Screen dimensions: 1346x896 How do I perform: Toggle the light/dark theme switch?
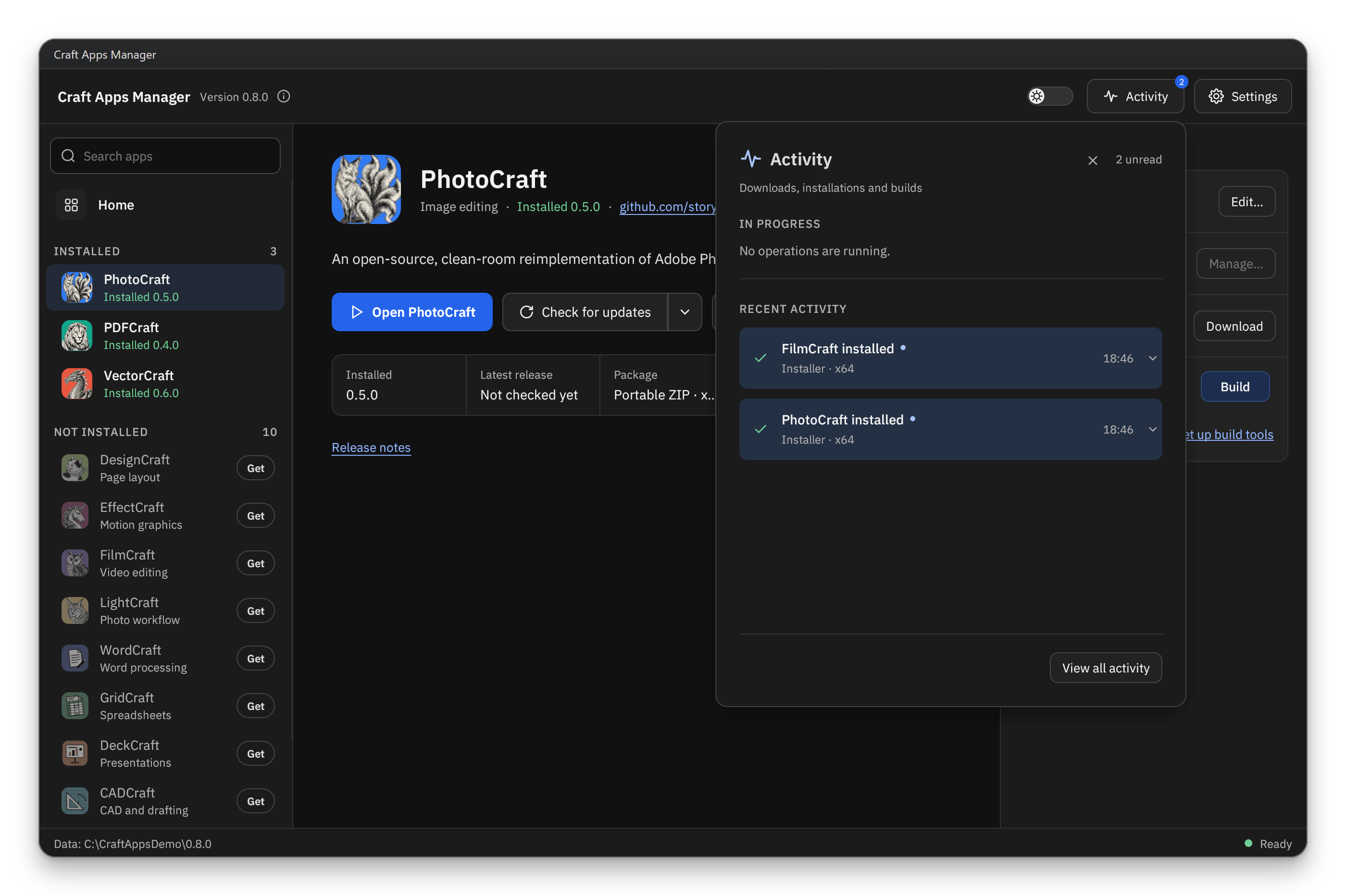1050,96
